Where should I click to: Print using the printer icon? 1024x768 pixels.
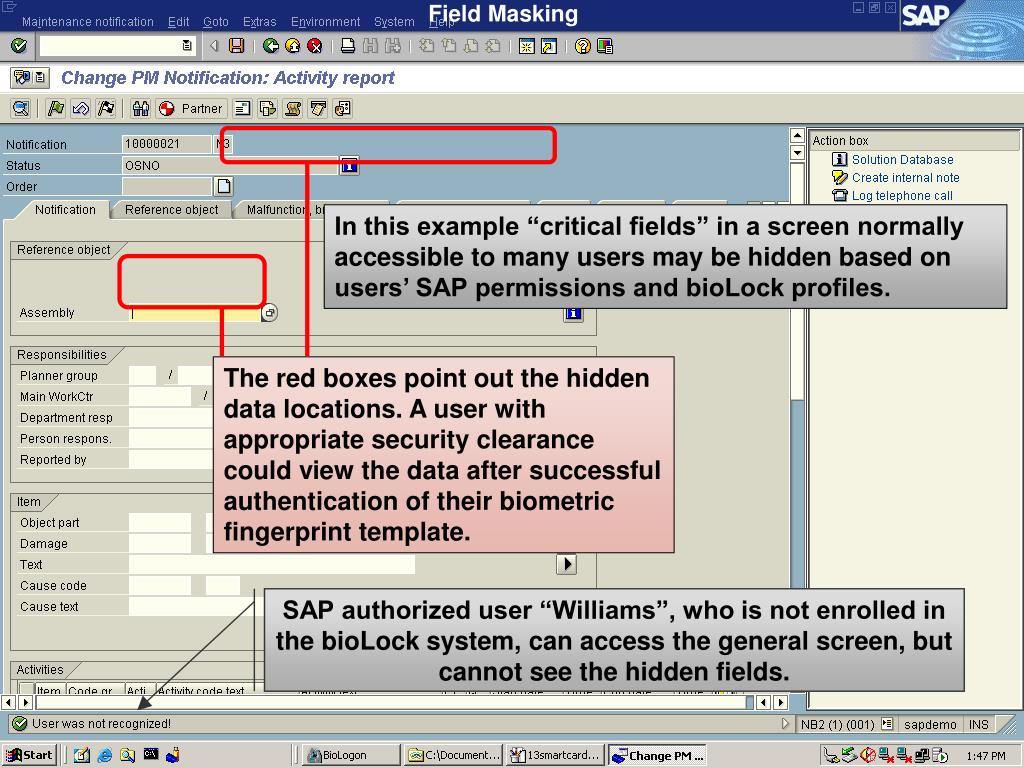click(x=348, y=46)
